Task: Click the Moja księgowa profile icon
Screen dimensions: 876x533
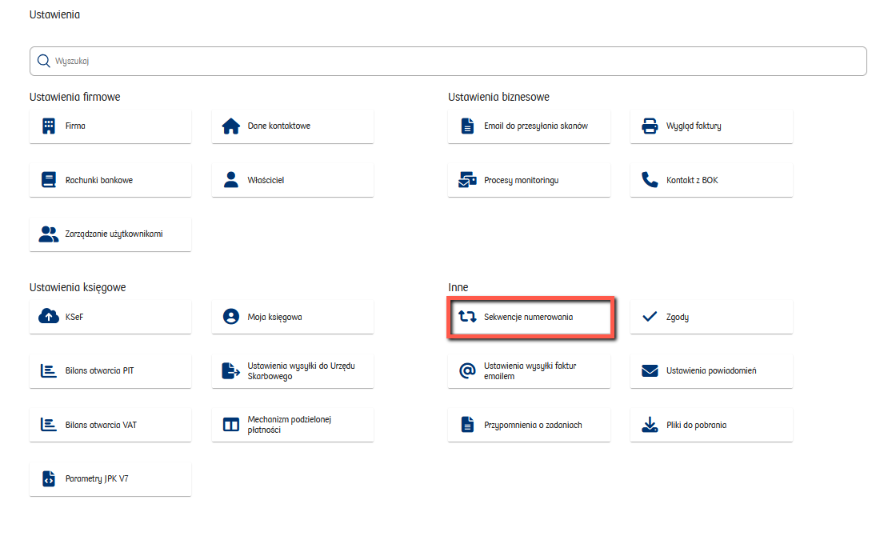Action: click(231, 317)
